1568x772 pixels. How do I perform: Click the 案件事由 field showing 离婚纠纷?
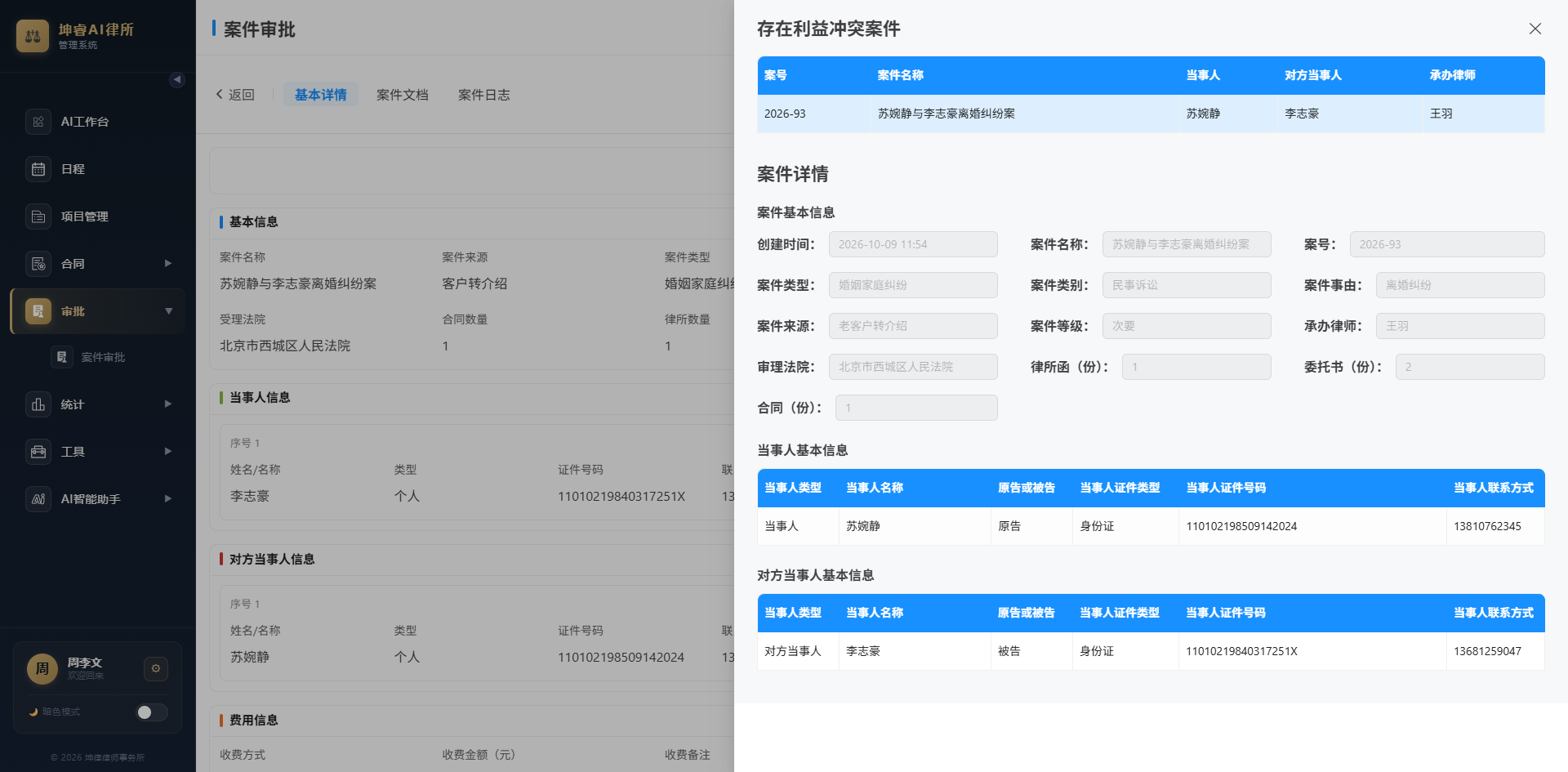coord(1460,285)
